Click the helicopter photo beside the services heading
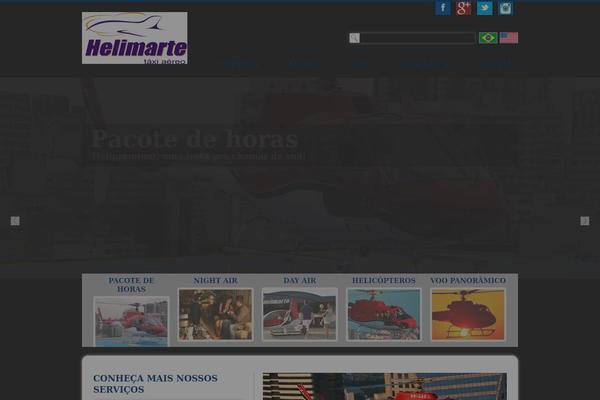This screenshot has height=400, width=600. pyautogui.click(x=385, y=387)
